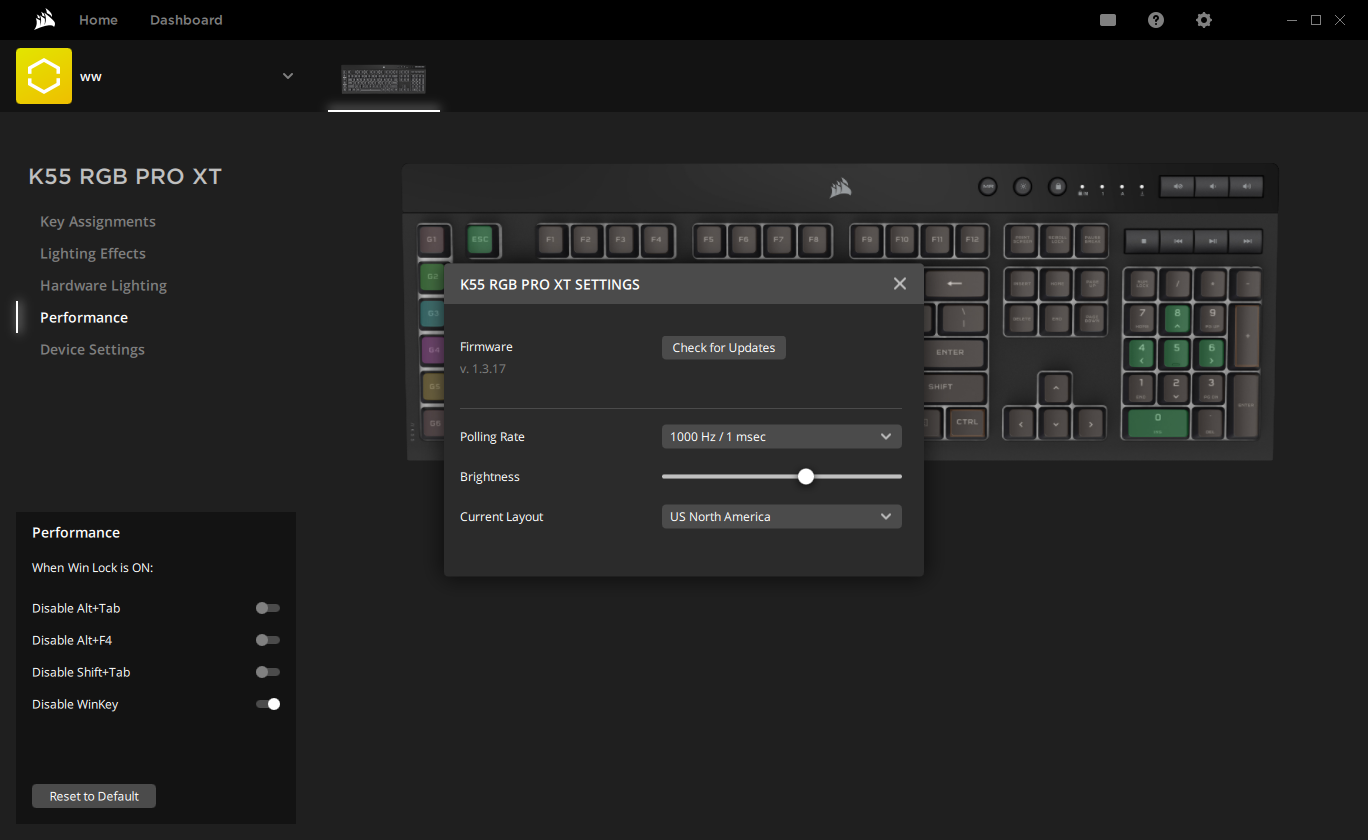Select the green numpad 0 key

pyautogui.click(x=1159, y=422)
